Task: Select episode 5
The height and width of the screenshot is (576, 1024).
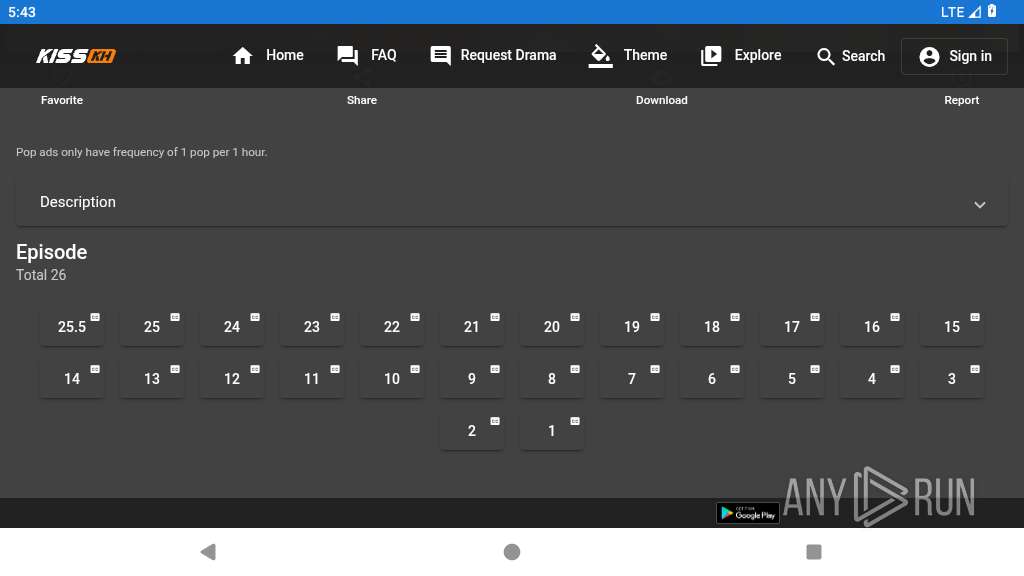Action: click(x=792, y=379)
